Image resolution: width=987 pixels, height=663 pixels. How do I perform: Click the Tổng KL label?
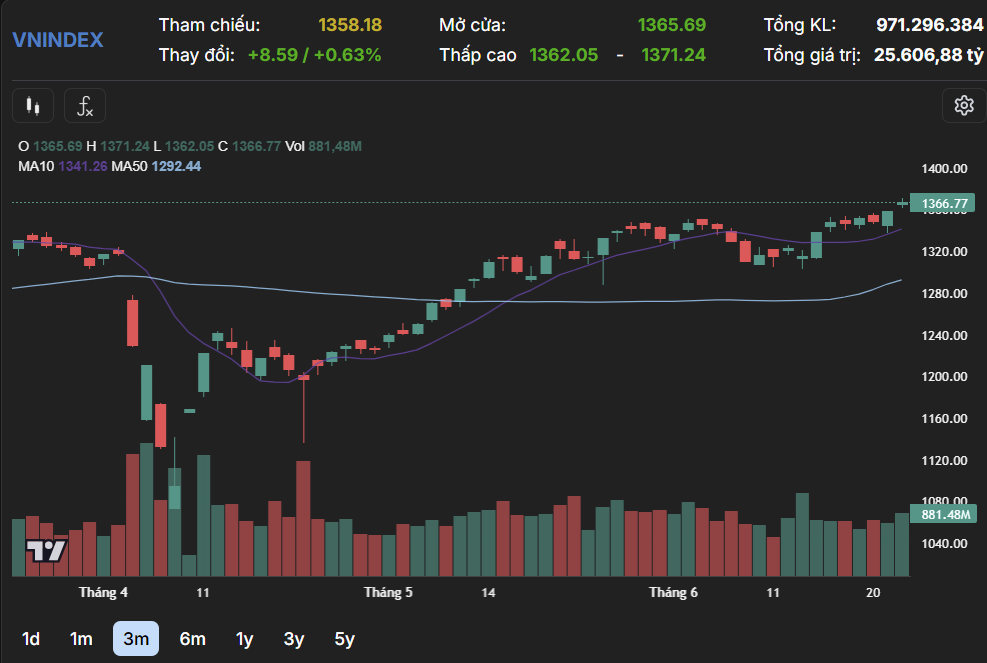[x=800, y=25]
